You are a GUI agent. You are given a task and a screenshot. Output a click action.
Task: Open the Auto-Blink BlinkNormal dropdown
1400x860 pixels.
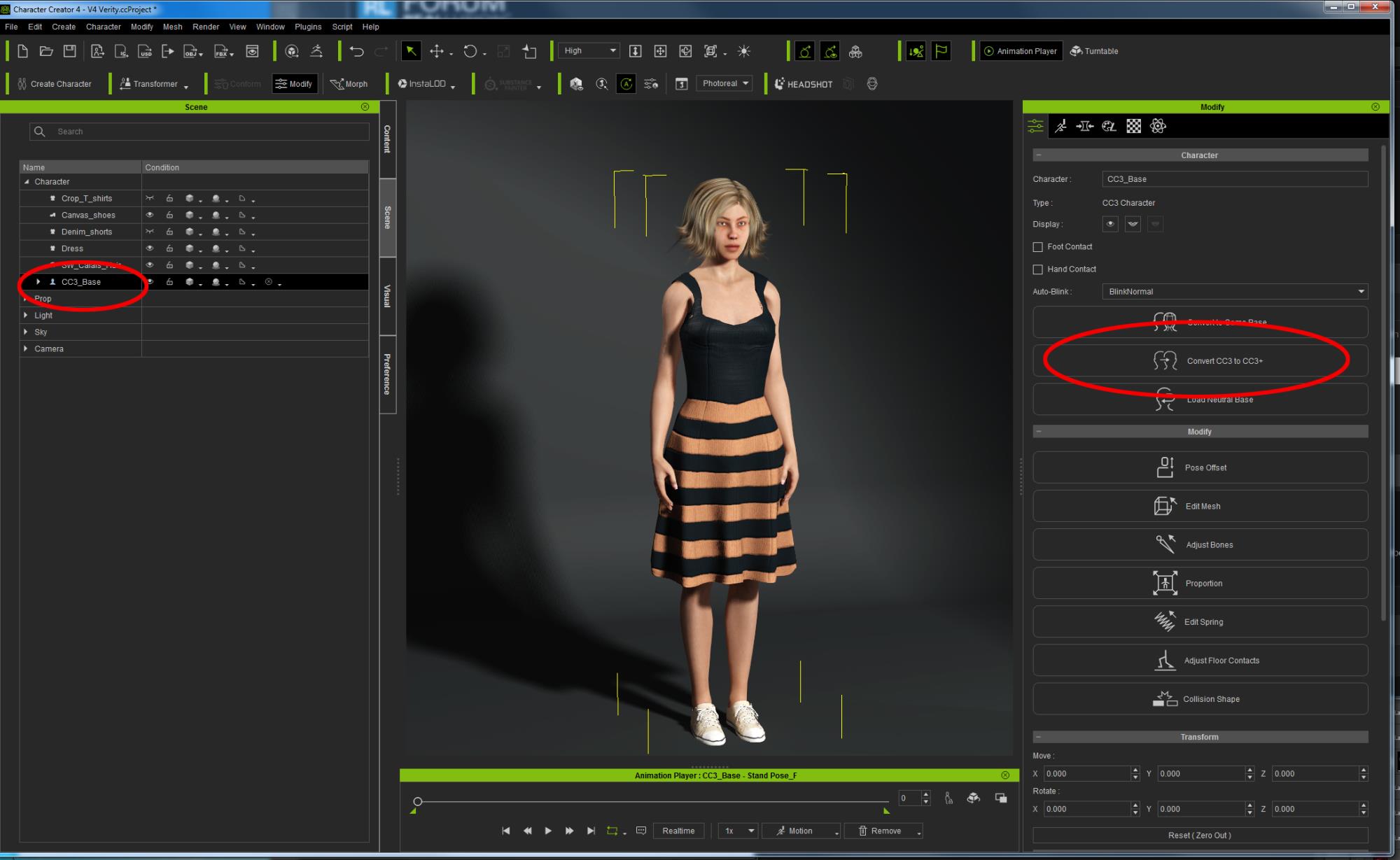coord(1235,291)
